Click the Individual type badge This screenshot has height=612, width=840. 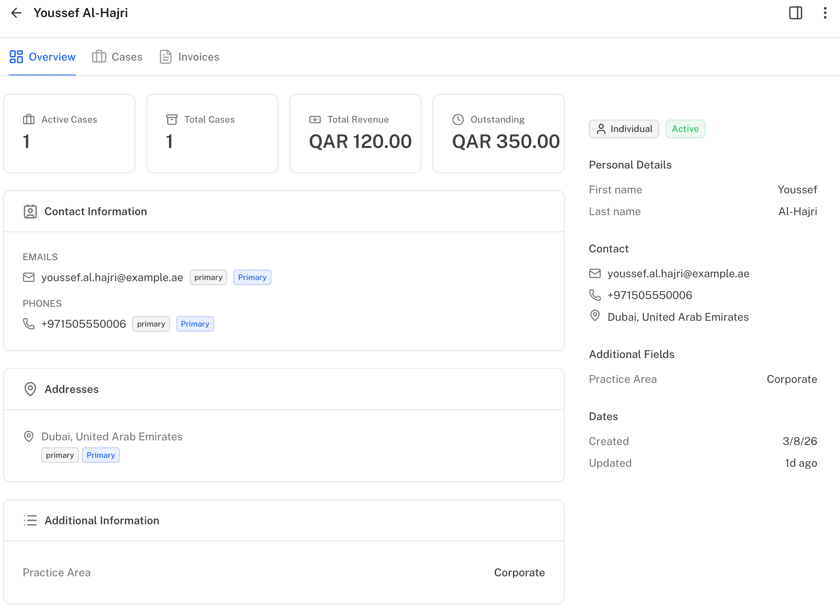coord(624,129)
